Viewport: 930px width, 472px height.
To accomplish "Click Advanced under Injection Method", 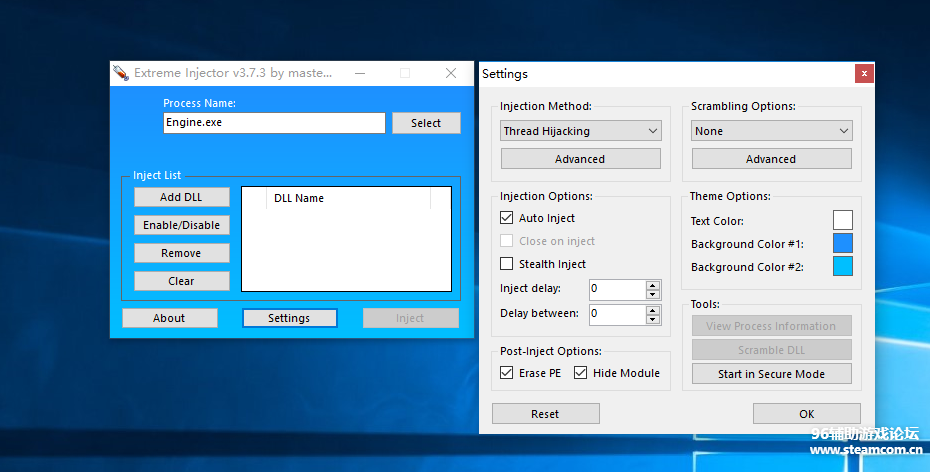I will [x=581, y=159].
